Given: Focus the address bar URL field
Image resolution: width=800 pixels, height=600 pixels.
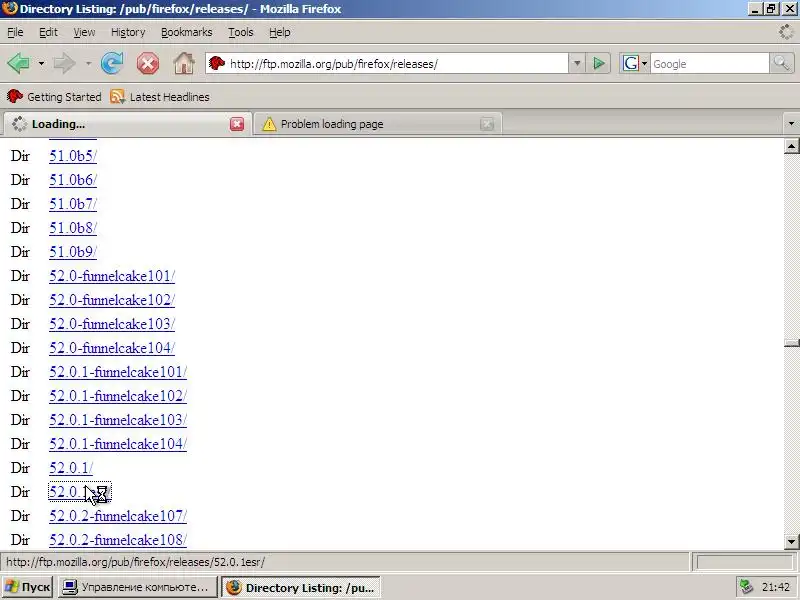Looking at the screenshot, I should click(x=387, y=64).
